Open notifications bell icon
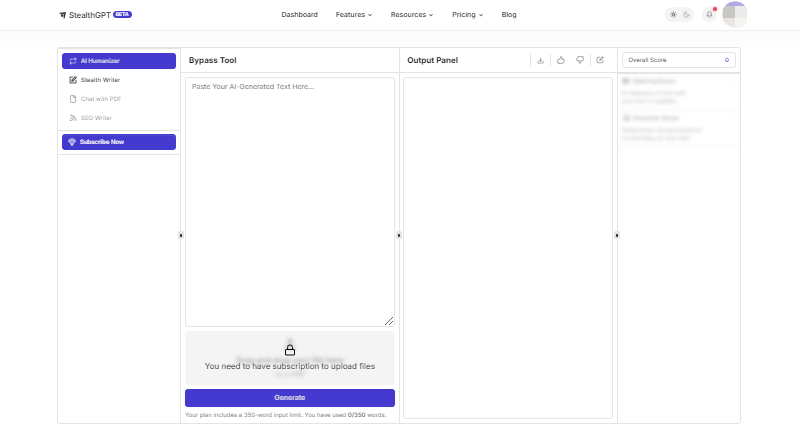 (x=709, y=15)
